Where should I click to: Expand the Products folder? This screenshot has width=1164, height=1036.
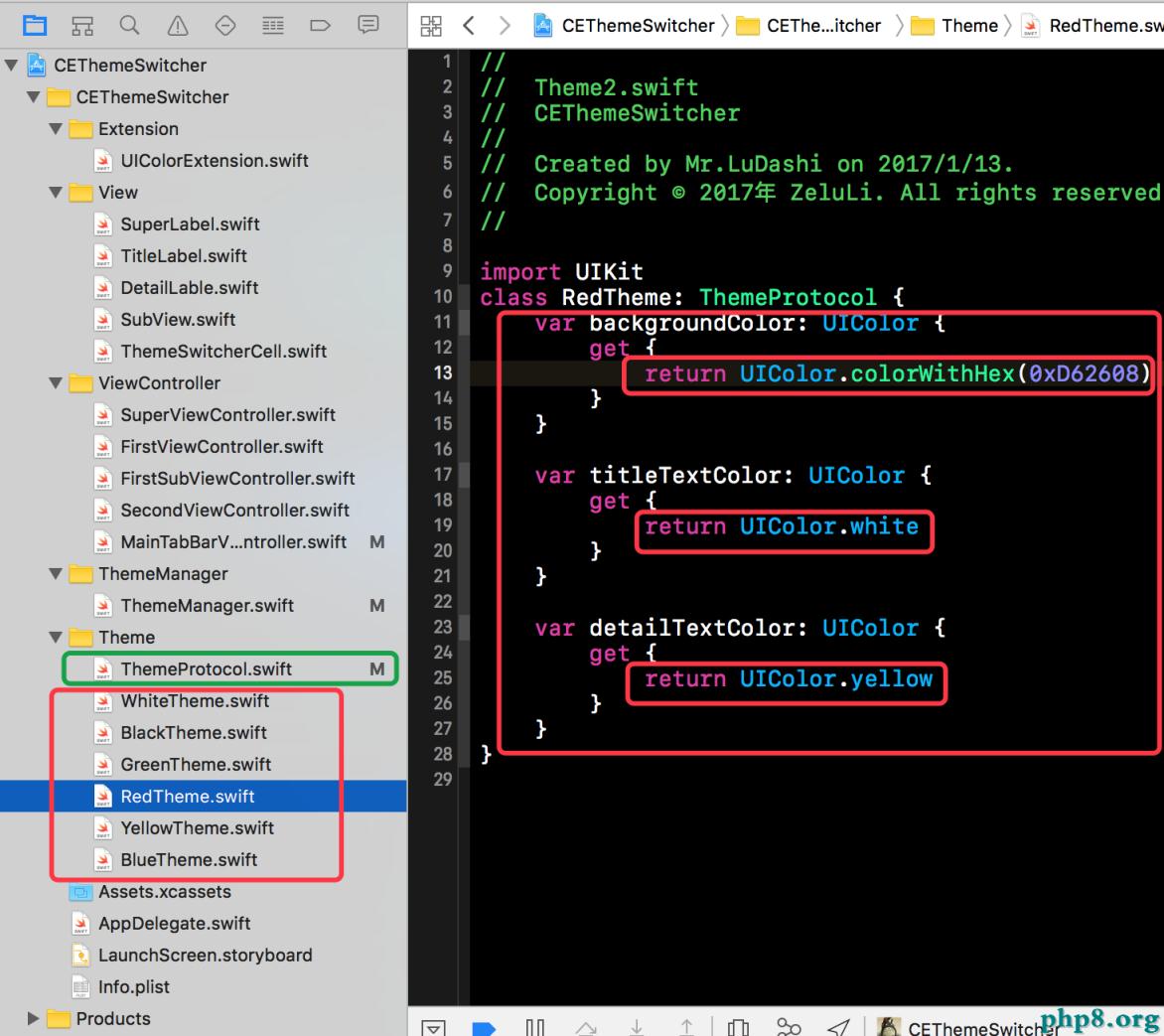click(34, 1019)
